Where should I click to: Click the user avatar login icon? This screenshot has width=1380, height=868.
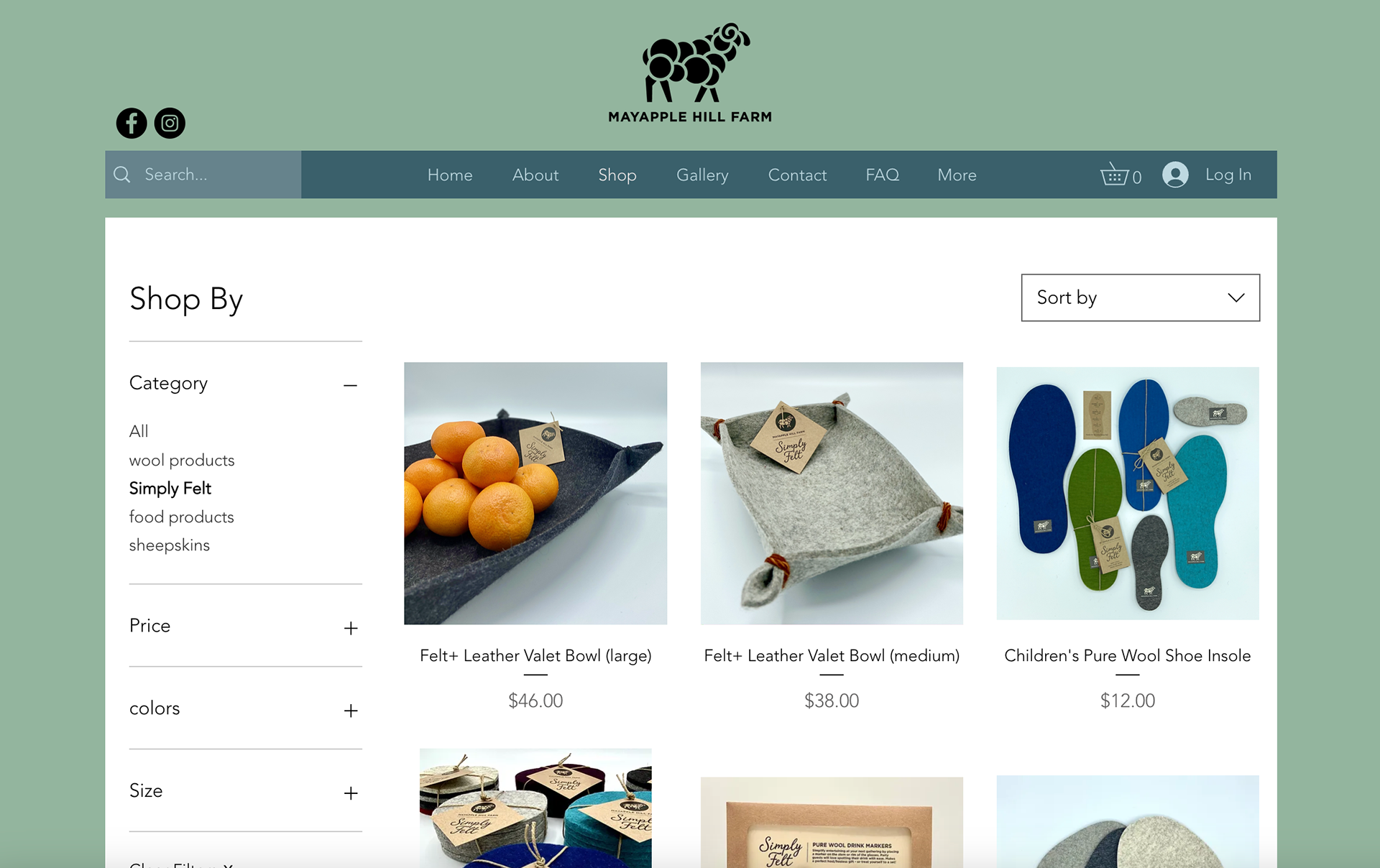click(x=1175, y=175)
